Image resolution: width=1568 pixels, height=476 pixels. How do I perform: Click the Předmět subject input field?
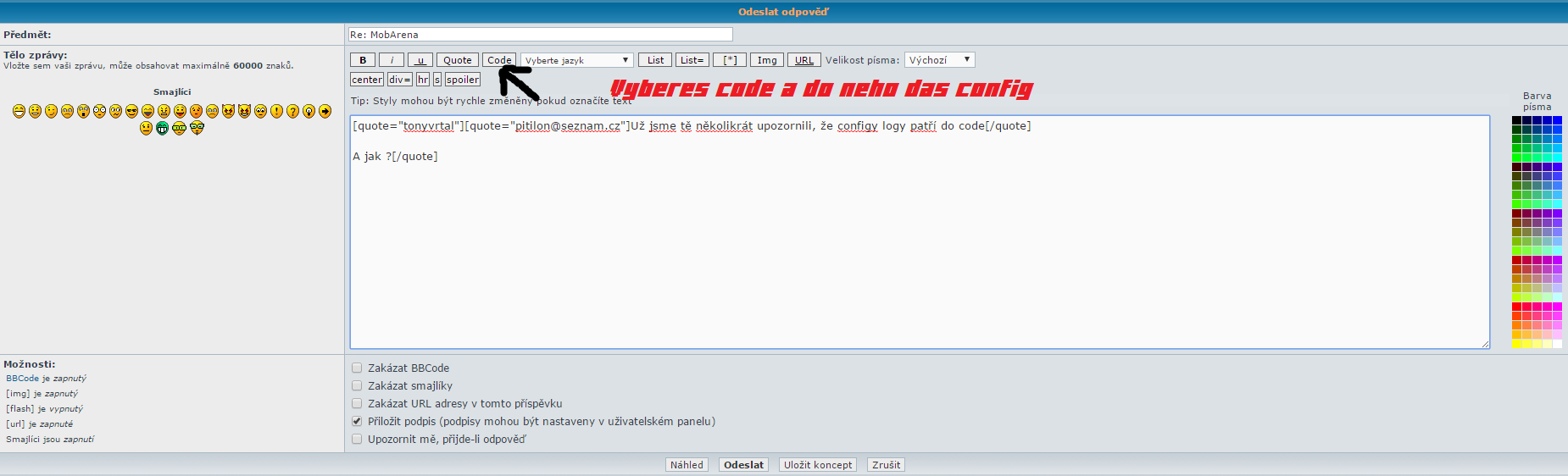point(540,35)
